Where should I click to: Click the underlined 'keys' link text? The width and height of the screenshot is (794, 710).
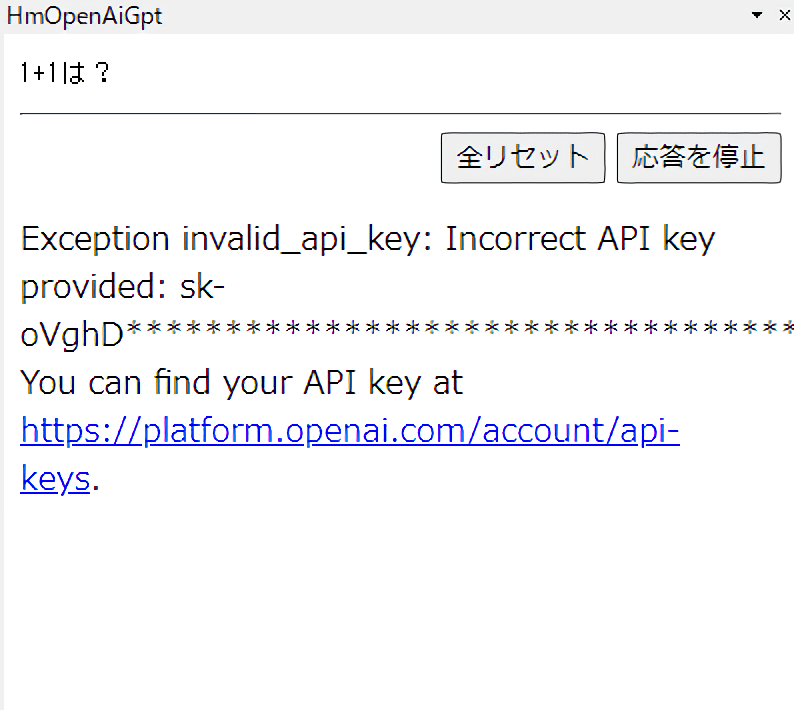pos(55,479)
